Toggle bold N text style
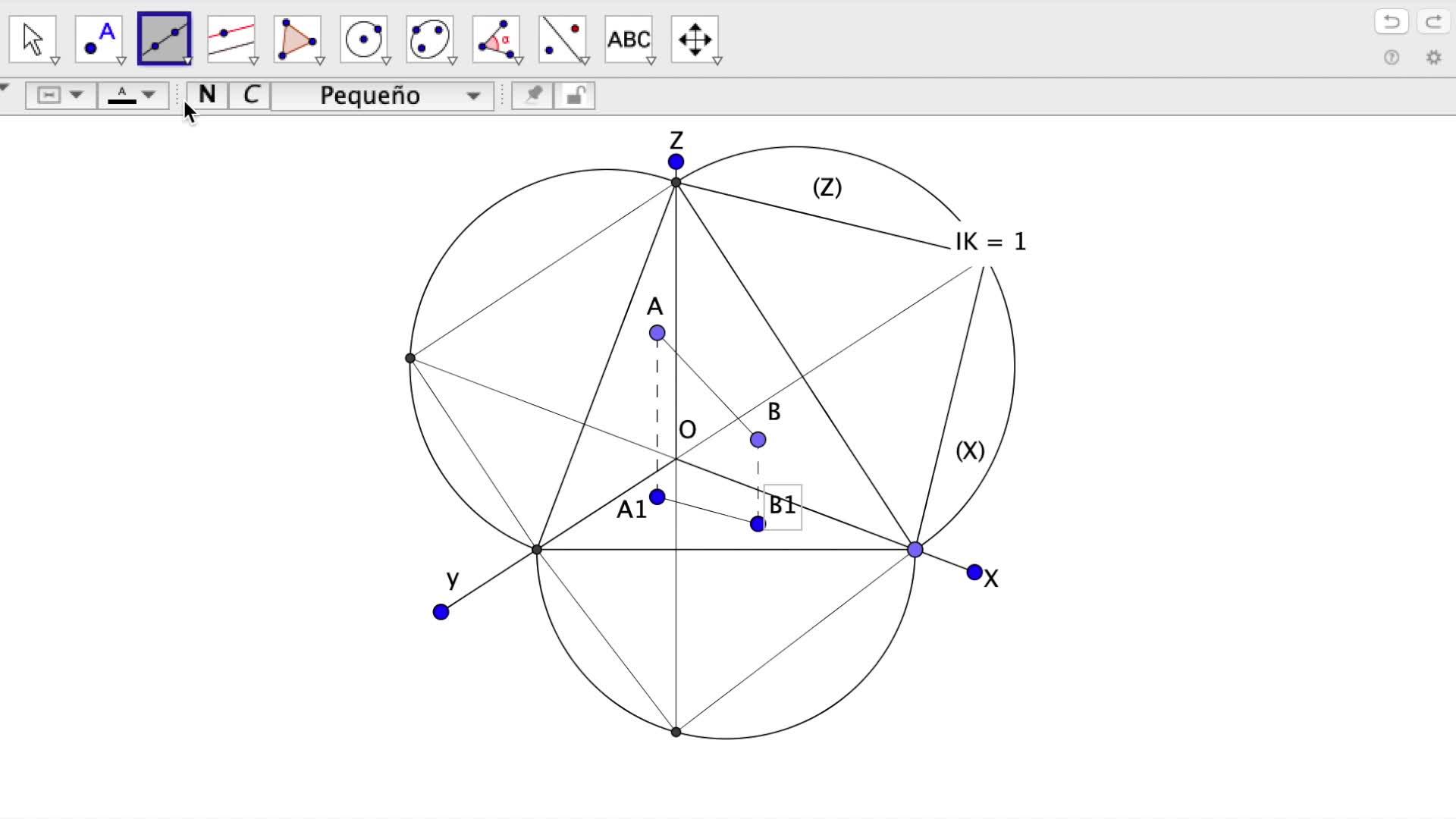Viewport: 1456px width, 819px height. tap(207, 95)
